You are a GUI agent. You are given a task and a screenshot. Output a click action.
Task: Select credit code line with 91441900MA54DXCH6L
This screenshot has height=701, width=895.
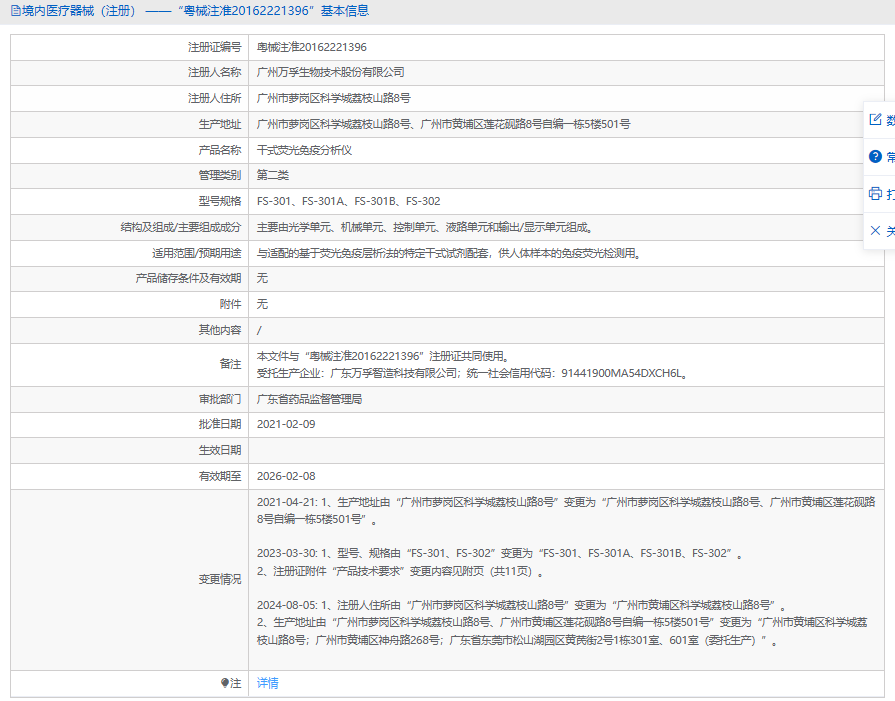pos(474,373)
